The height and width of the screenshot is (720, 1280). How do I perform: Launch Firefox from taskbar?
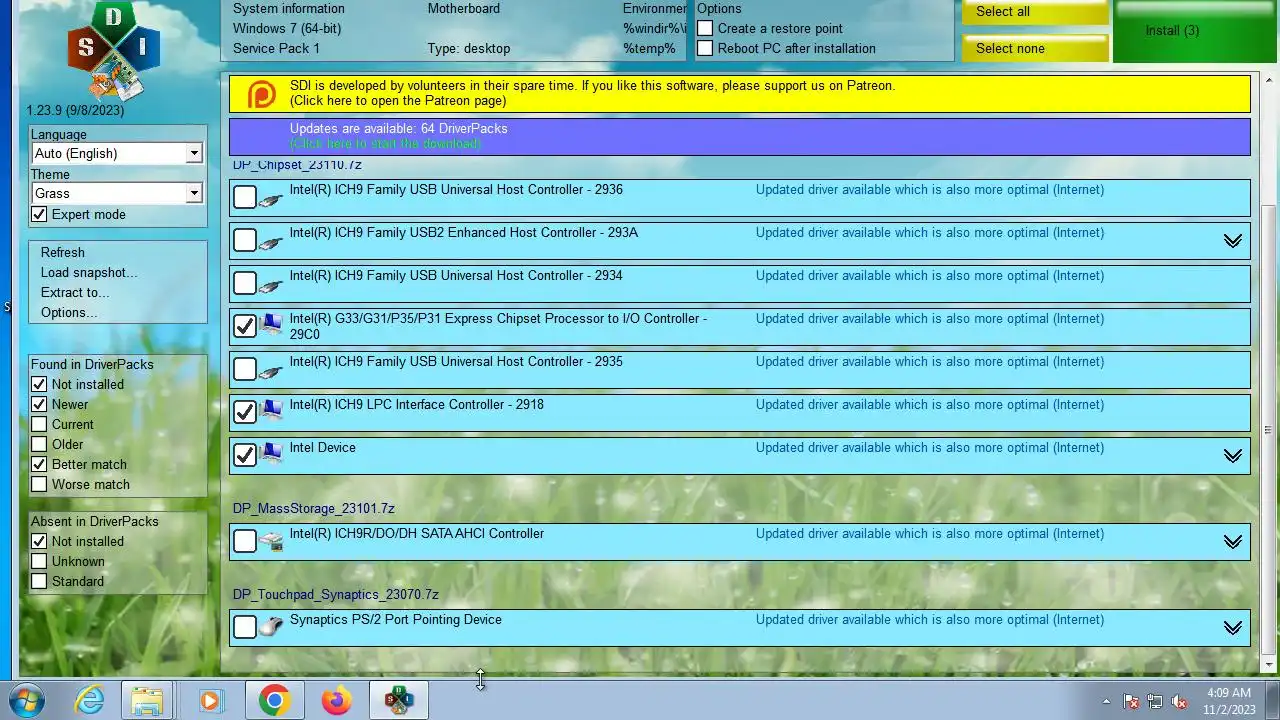click(x=336, y=700)
